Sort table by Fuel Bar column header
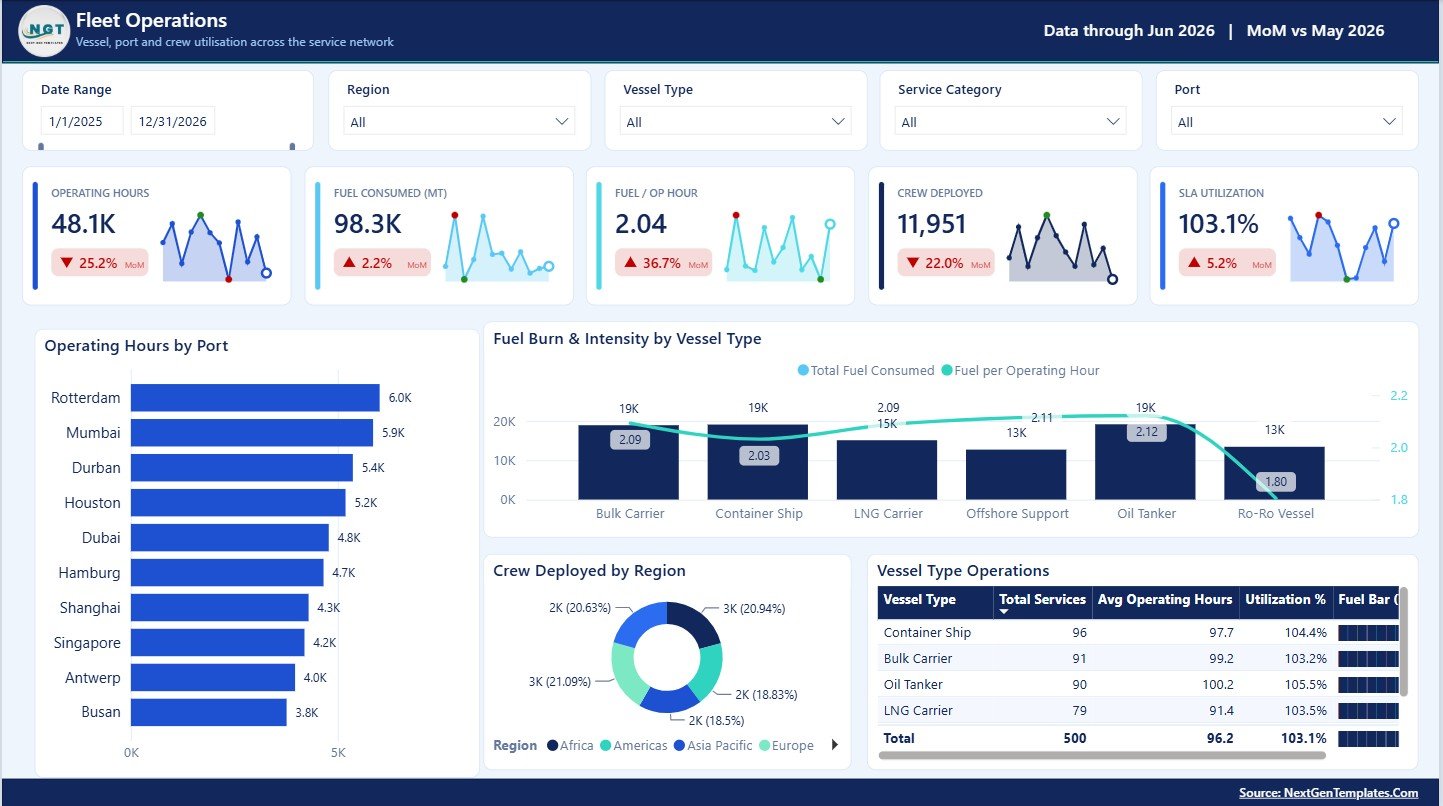Screen dimensions: 1443x806 [1366, 603]
